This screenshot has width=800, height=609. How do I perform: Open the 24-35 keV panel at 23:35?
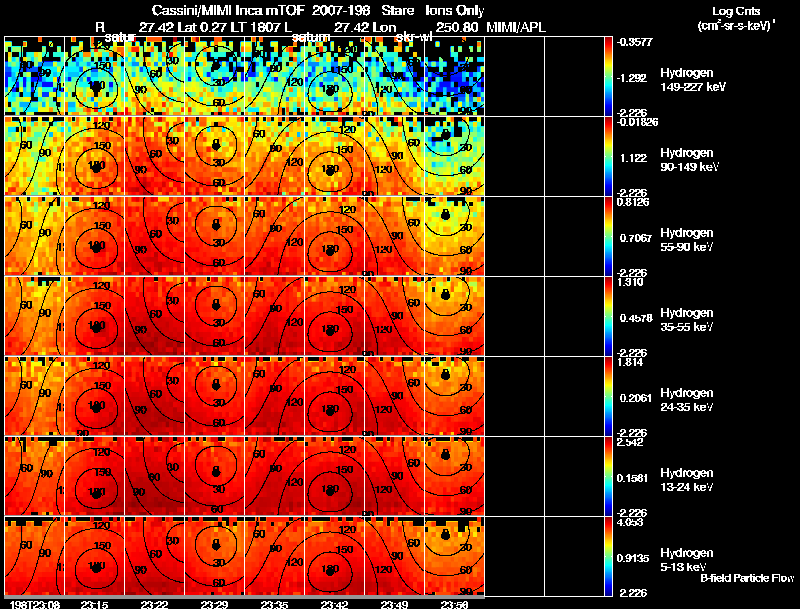[274, 396]
